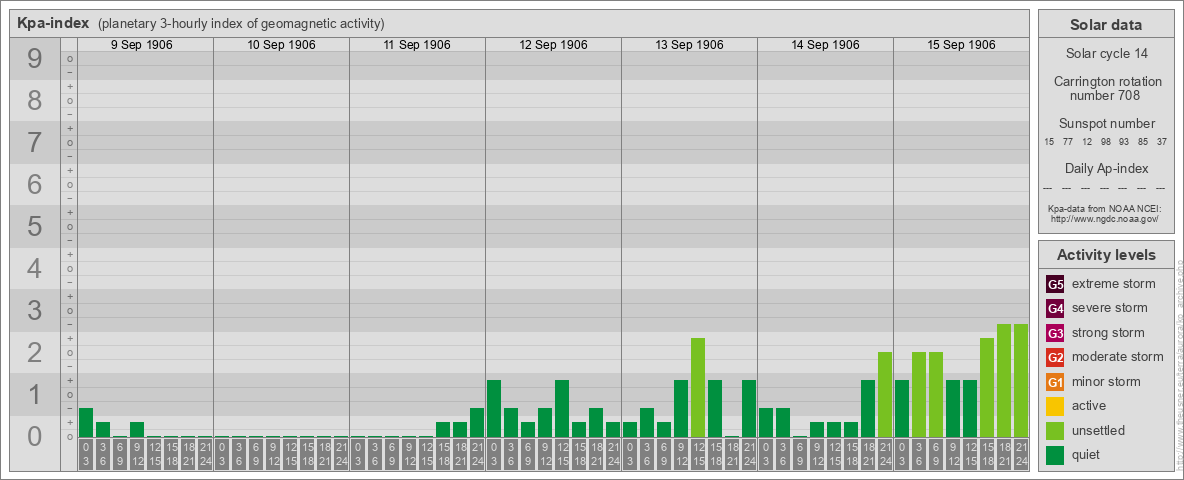The width and height of the screenshot is (1184, 480).
Task: Click the 'Activity levels' panel header
Action: coord(1106,255)
